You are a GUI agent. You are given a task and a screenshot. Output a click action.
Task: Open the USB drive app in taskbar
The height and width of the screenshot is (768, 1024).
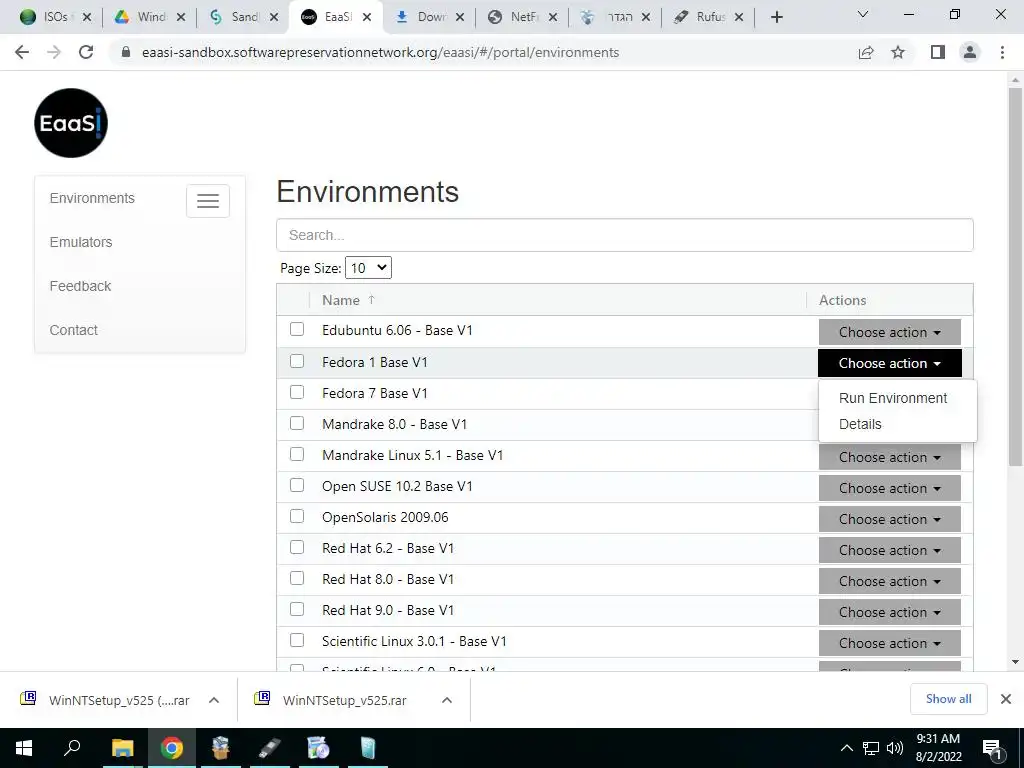pyautogui.click(x=269, y=748)
